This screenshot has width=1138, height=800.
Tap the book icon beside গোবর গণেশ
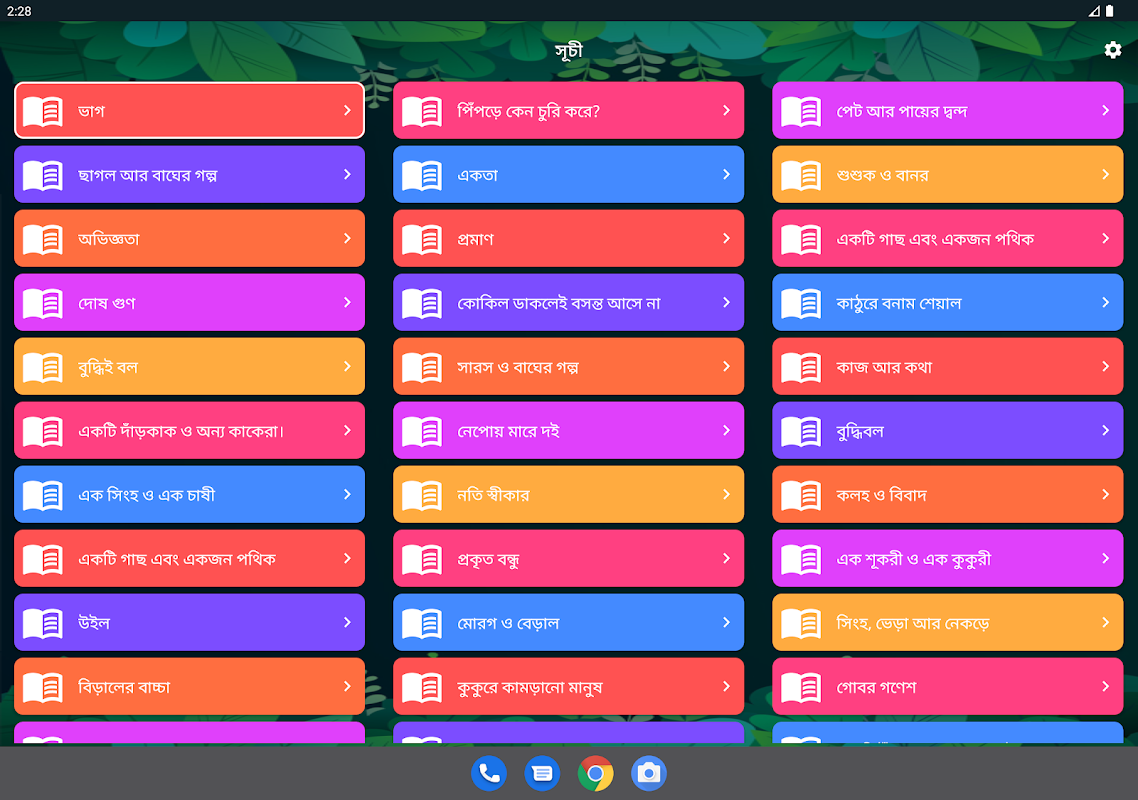pos(801,686)
